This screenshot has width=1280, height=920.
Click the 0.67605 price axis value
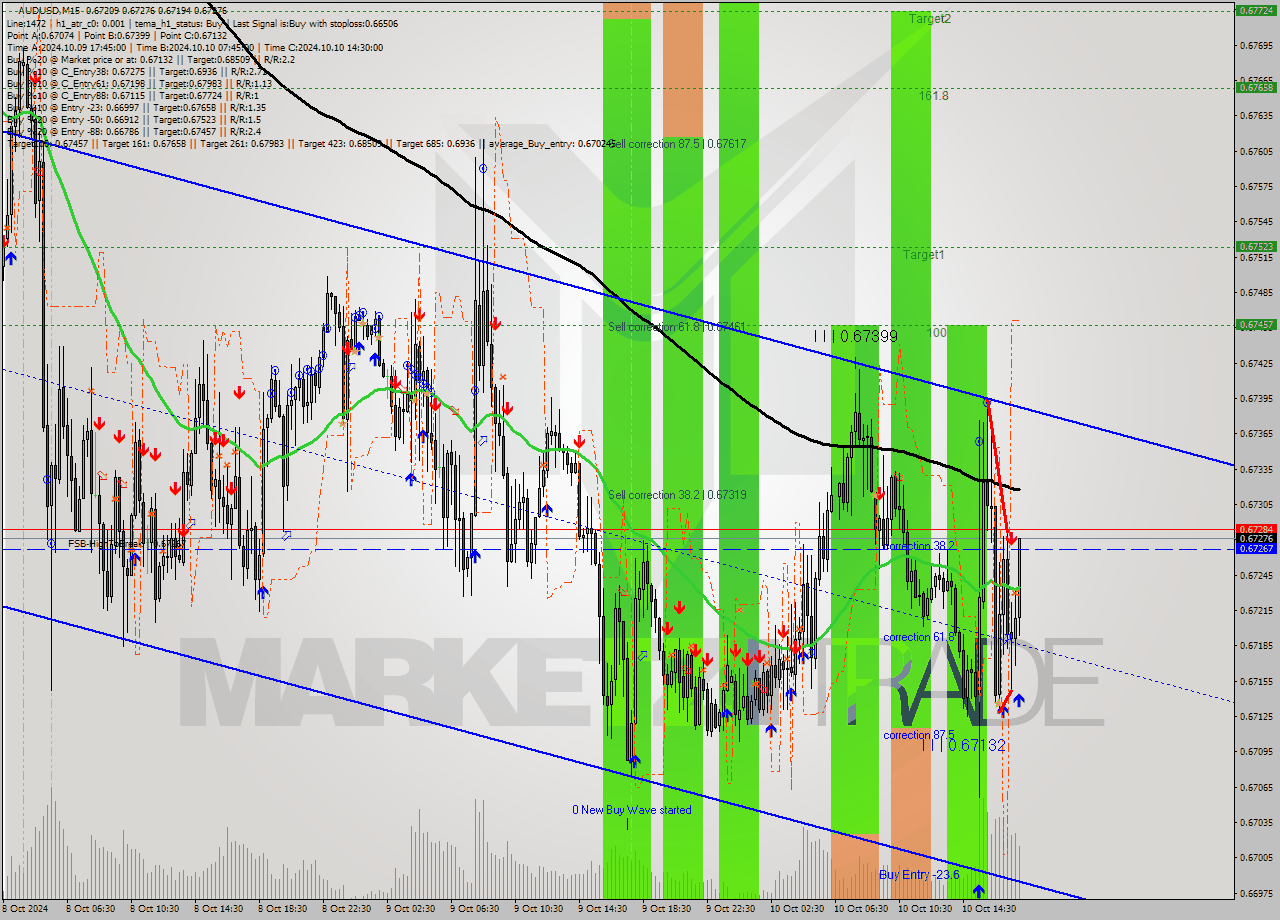pyautogui.click(x=1255, y=151)
